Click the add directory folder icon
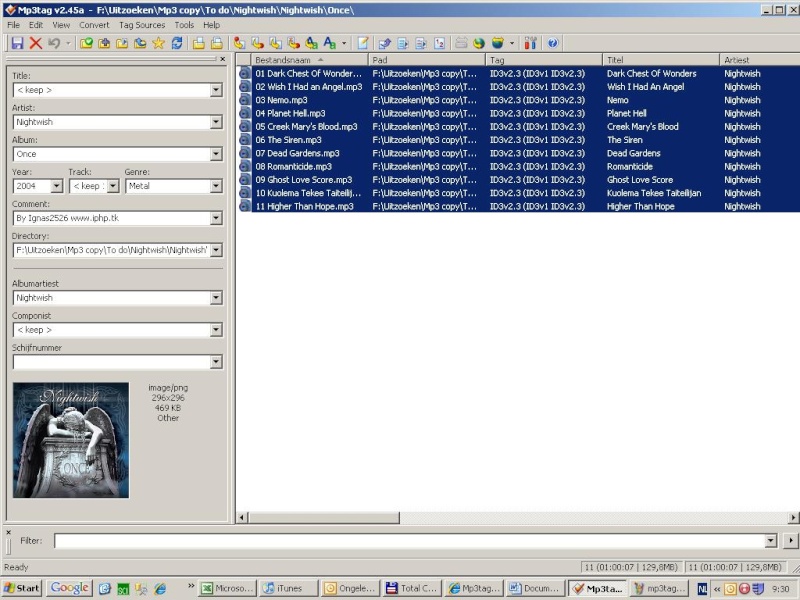The image size is (800, 600). tap(104, 43)
